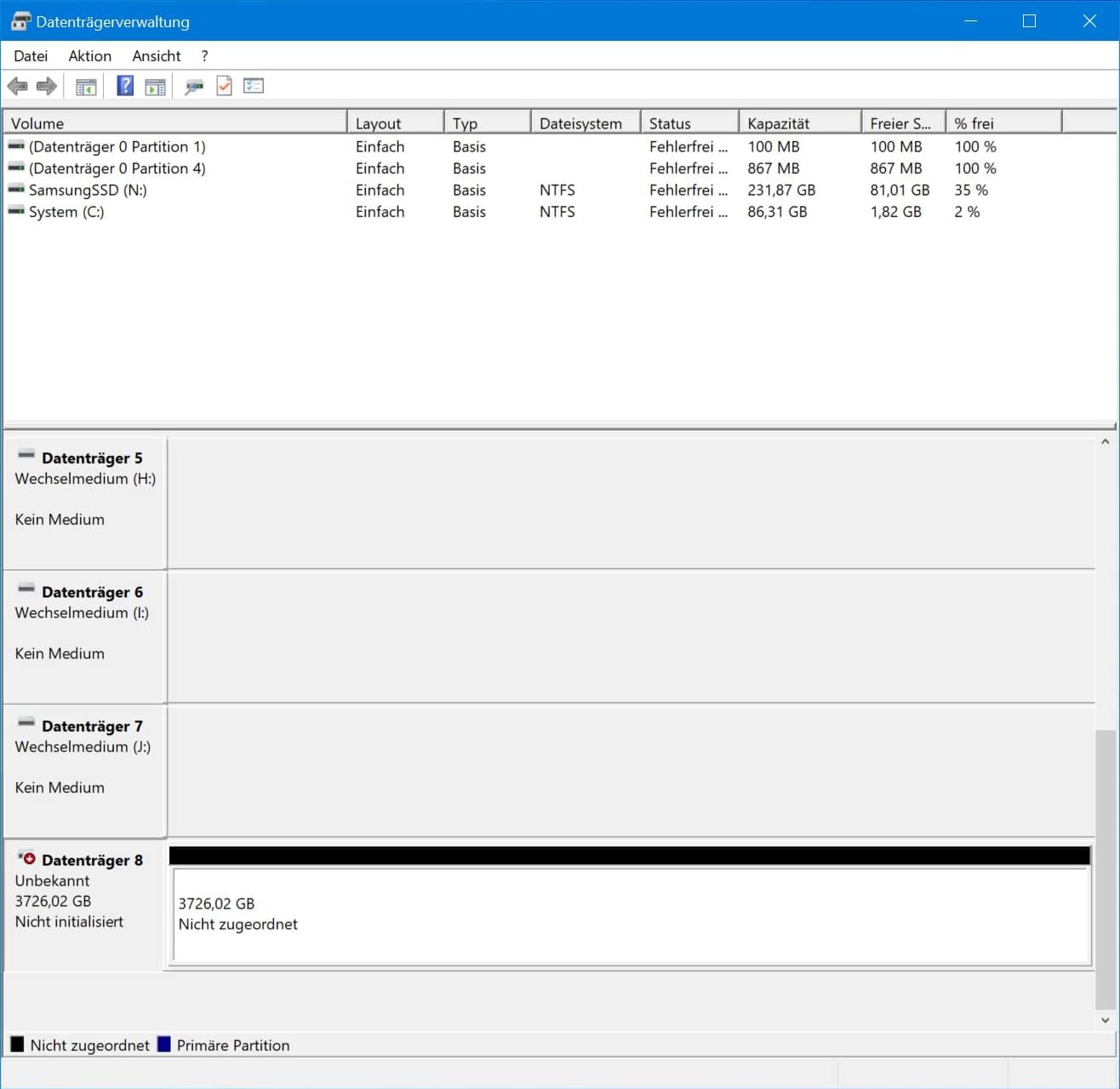Image resolution: width=1120 pixels, height=1089 pixels.
Task: Click the 86,31 GB capacity cell
Action: [777, 212]
